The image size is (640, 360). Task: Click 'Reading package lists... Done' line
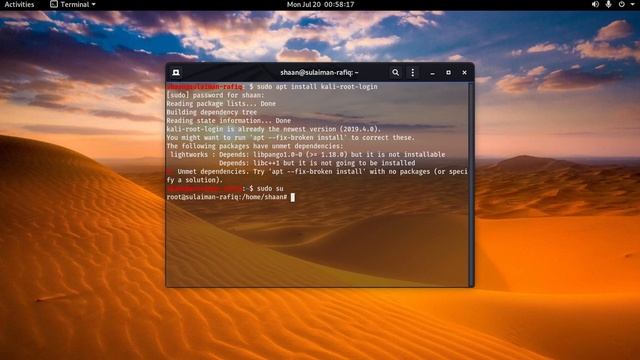click(x=221, y=104)
